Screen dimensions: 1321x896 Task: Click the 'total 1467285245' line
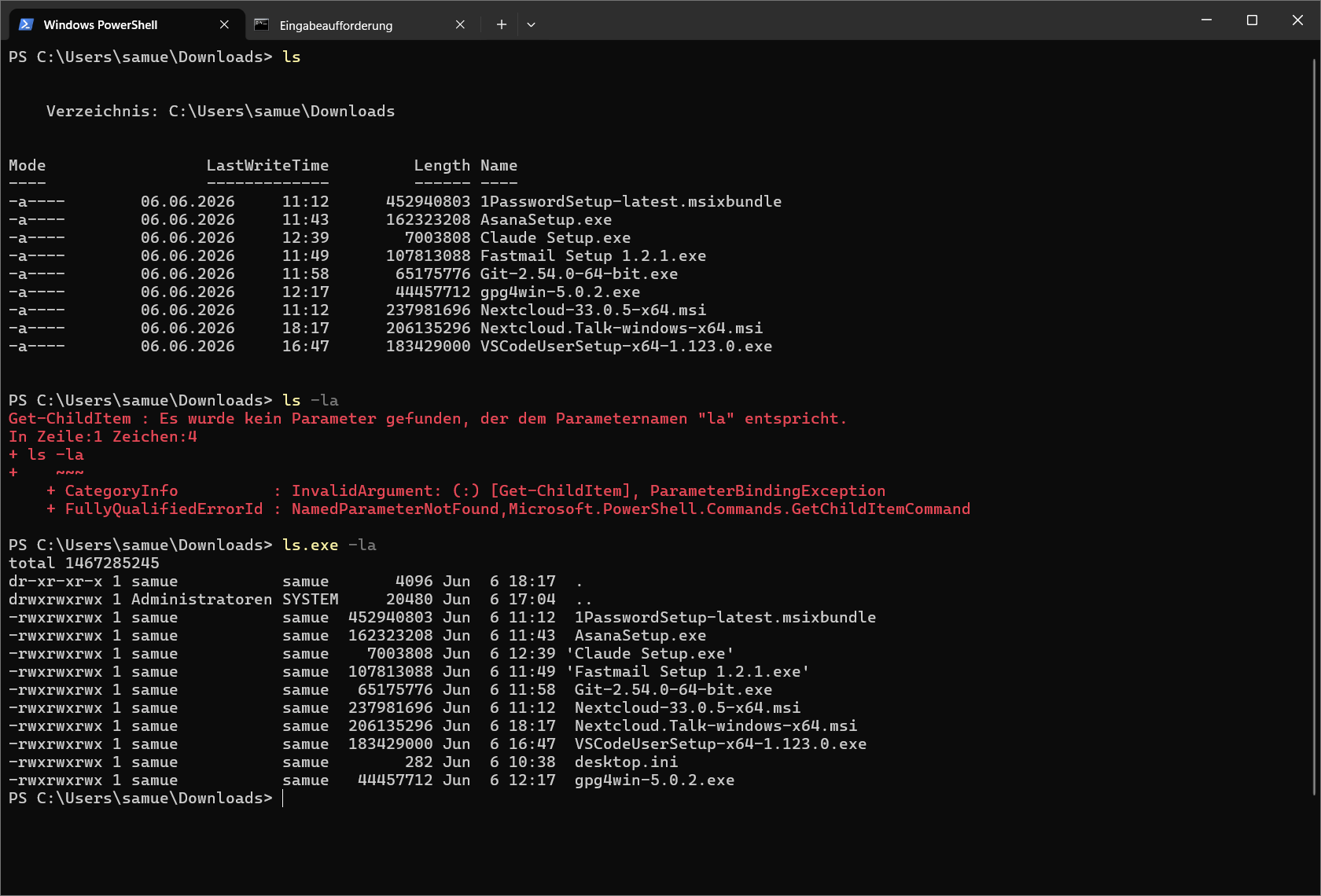coord(83,563)
